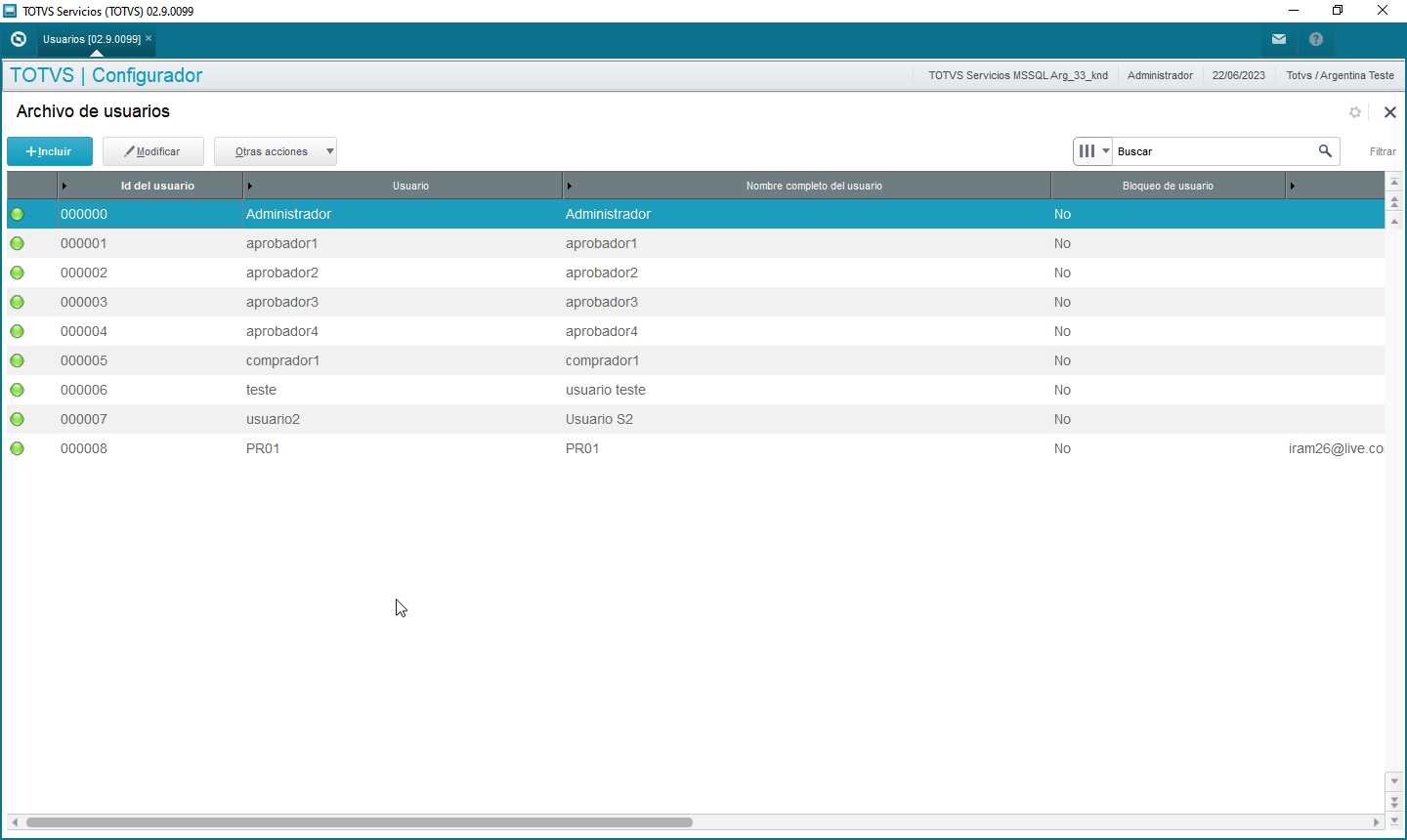This screenshot has width=1407, height=840.
Task: Click the iram26@live email cell
Action: (1336, 448)
